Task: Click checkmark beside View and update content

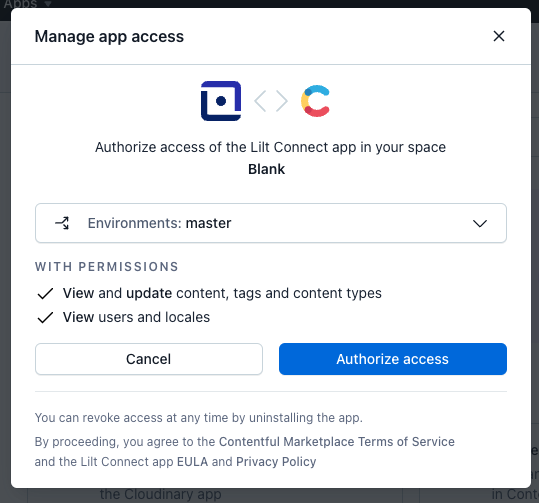Action: (45, 294)
